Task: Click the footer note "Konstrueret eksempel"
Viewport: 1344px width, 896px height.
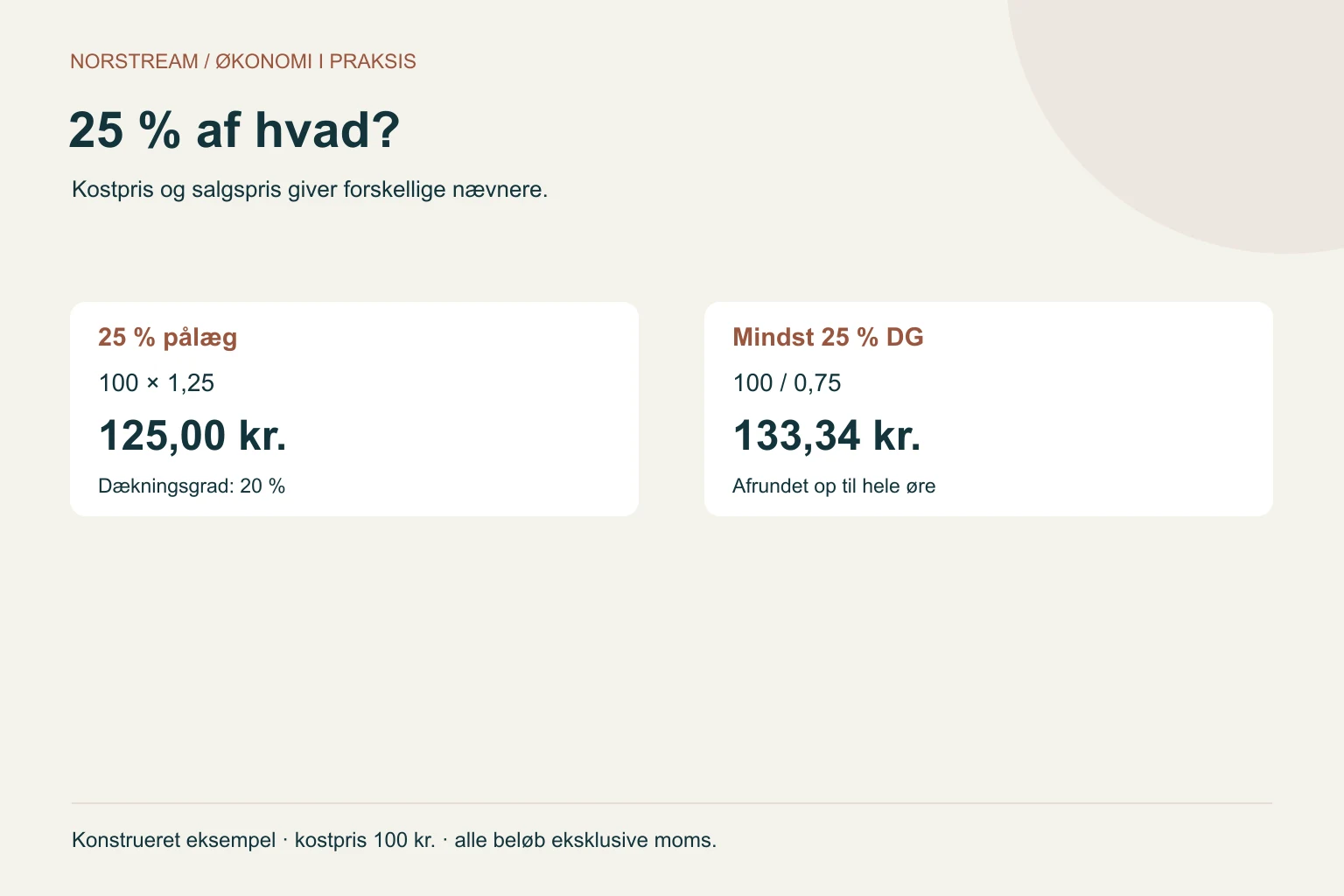Action: pos(173,840)
